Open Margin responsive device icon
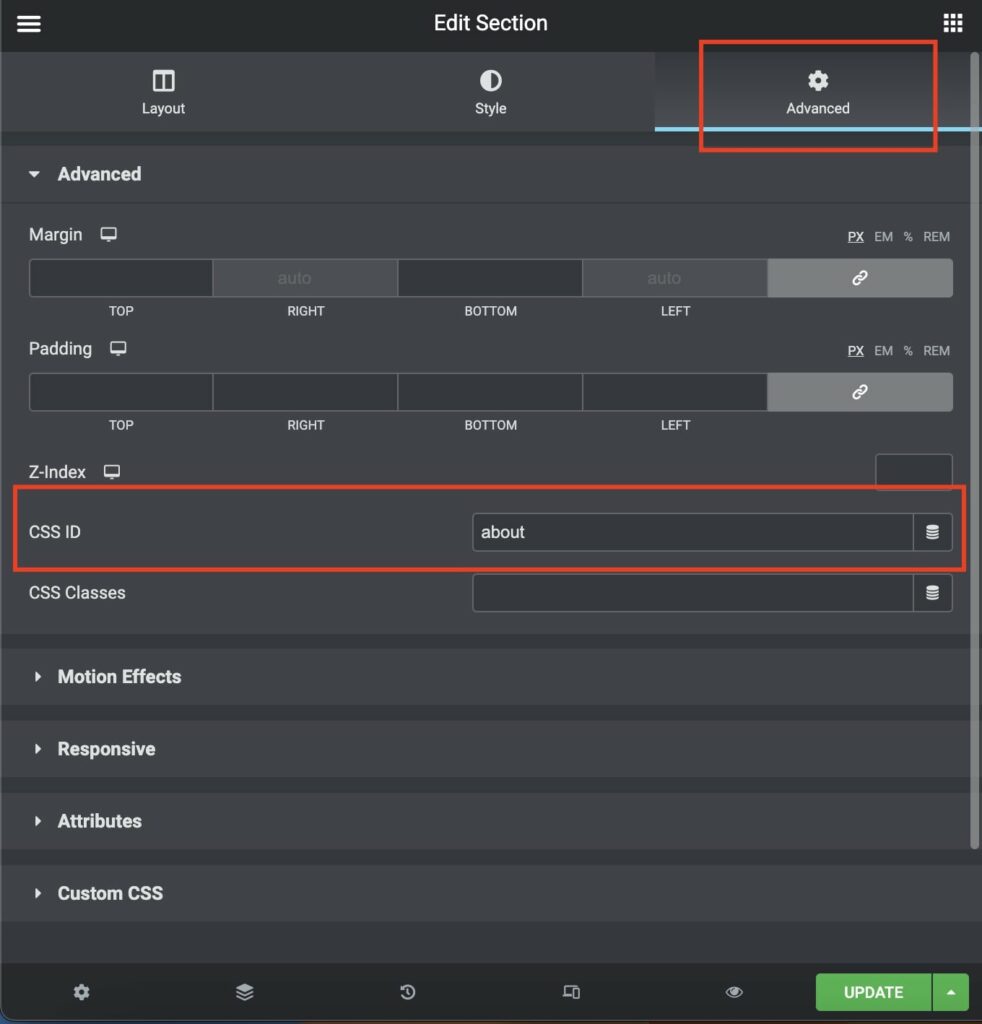This screenshot has width=982, height=1024. 108,234
